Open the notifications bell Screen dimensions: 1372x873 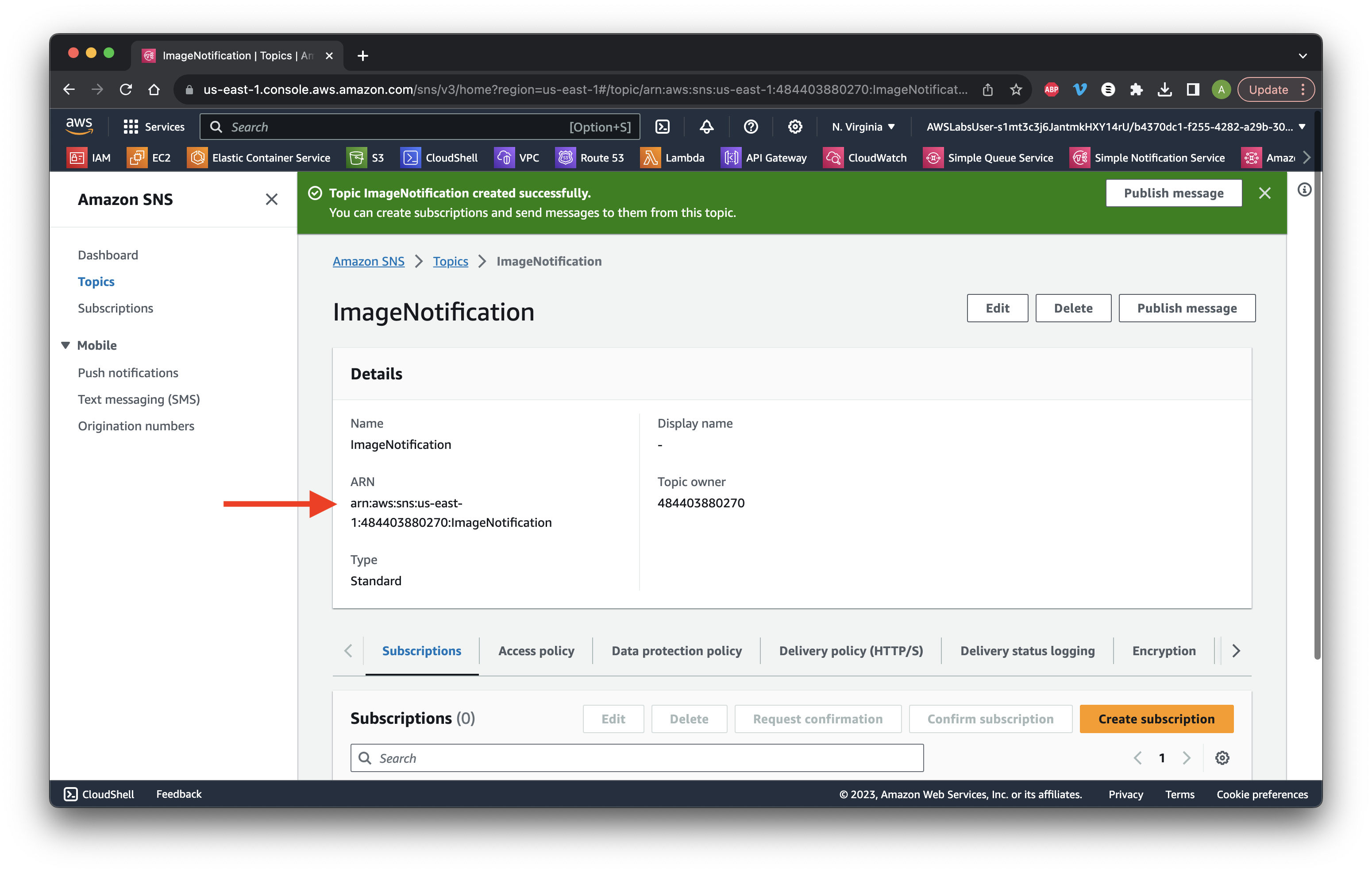pos(706,127)
